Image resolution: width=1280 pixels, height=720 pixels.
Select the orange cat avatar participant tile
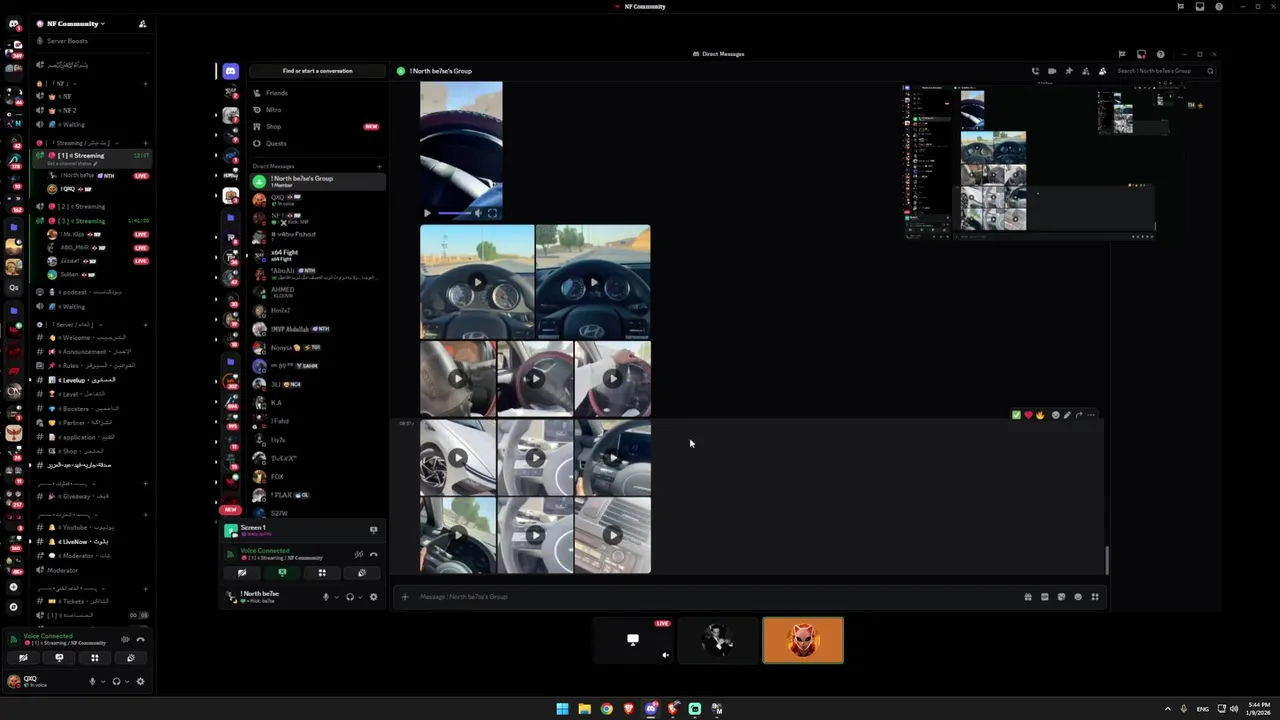(x=803, y=640)
